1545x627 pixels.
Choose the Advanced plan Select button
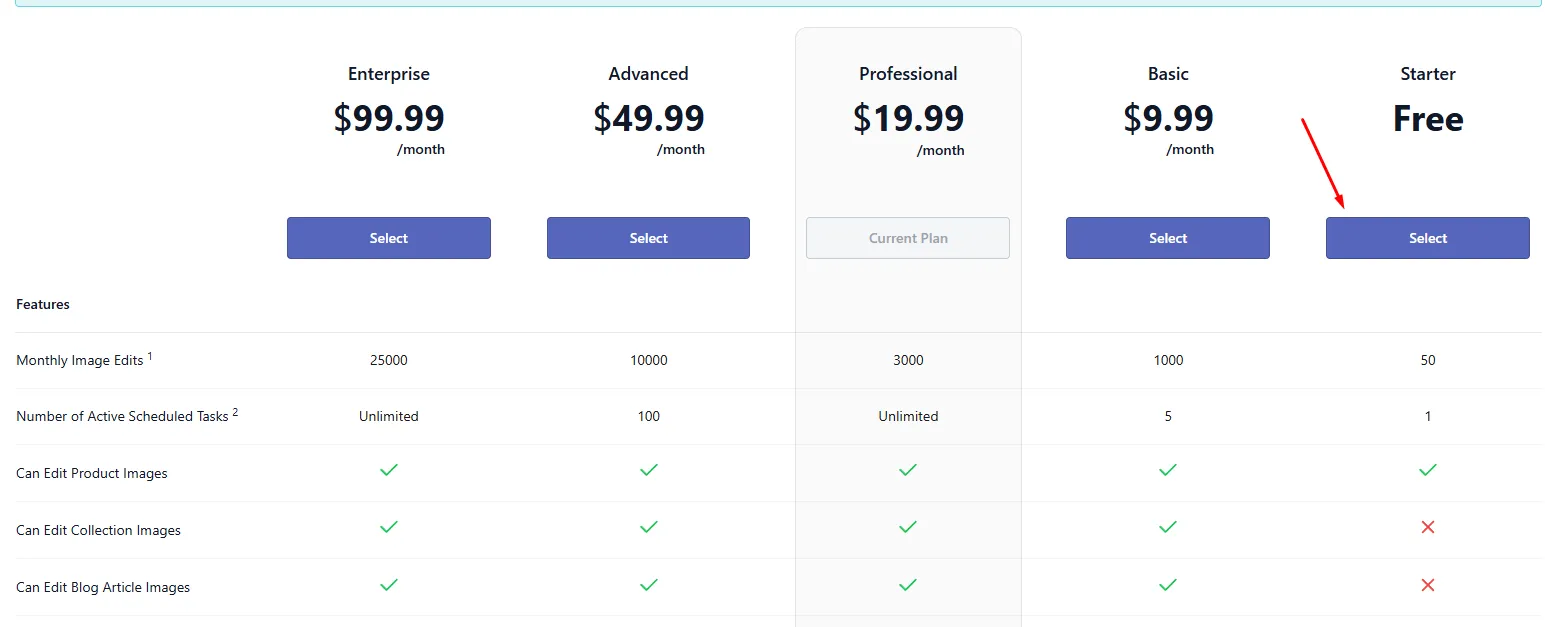(648, 238)
